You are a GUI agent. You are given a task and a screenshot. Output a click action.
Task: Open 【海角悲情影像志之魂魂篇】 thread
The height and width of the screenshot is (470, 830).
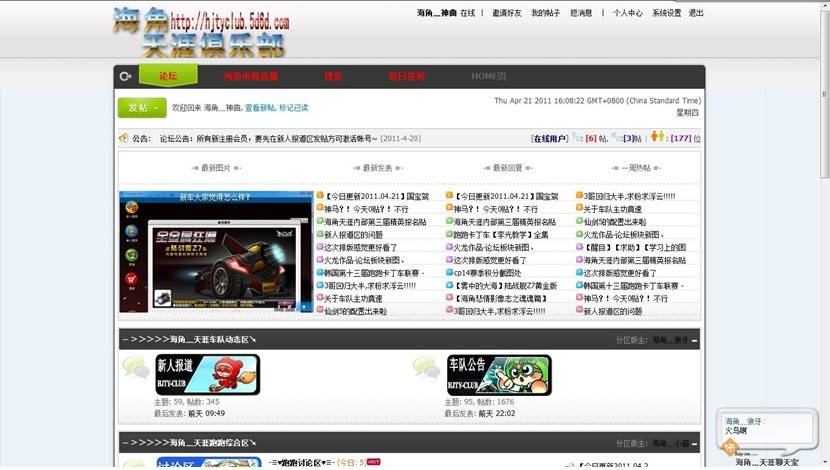[x=500, y=299]
